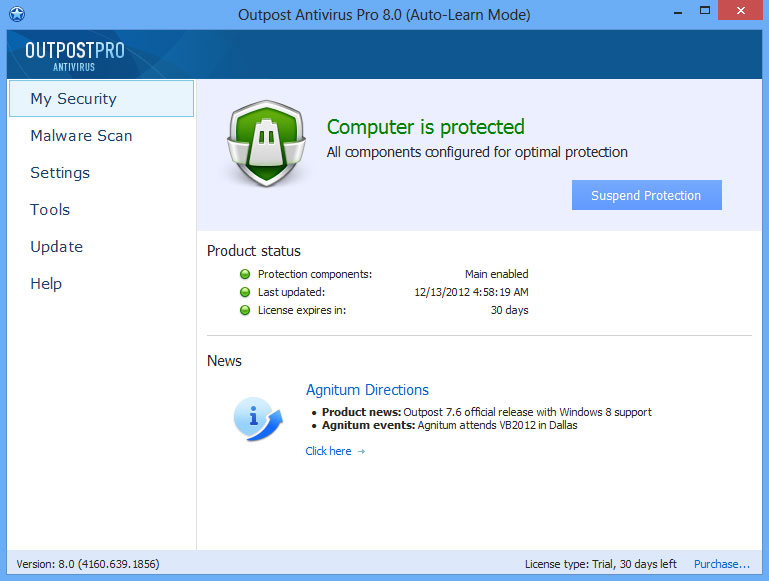Click the 'License expires in:' label
Screen dimensions: 769x581
click(302, 310)
